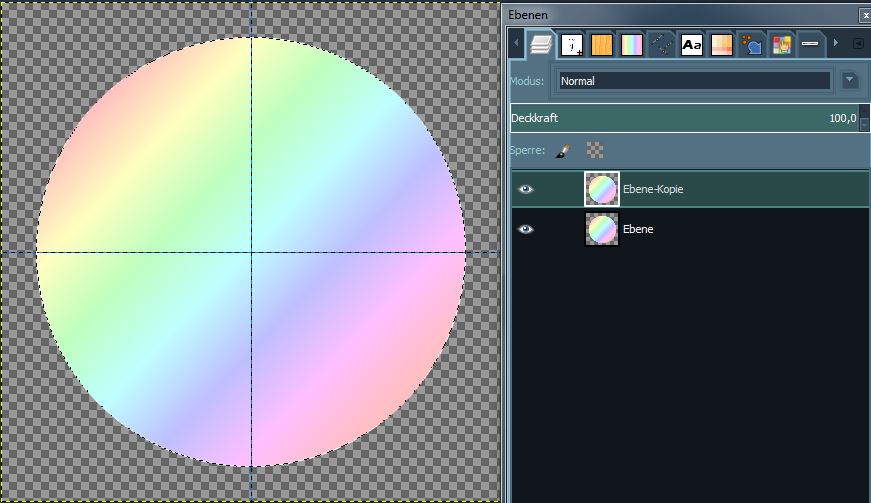Open the colored grid with hand tab
Image resolution: width=871 pixels, height=503 pixels.
click(782, 44)
